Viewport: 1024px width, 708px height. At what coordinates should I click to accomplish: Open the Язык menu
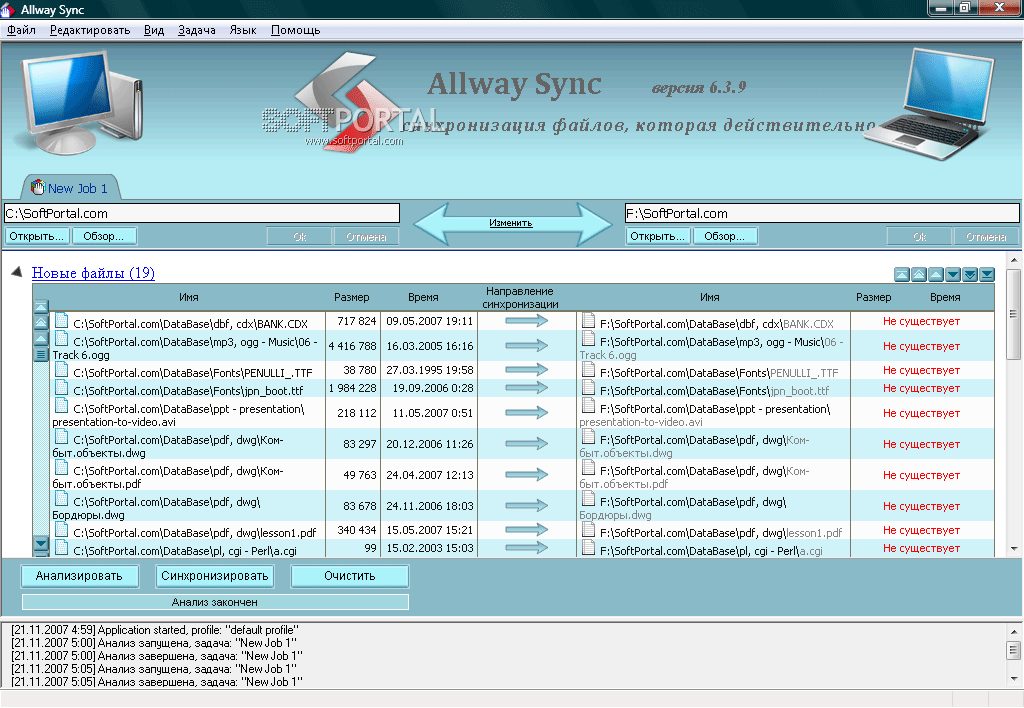coord(243,30)
